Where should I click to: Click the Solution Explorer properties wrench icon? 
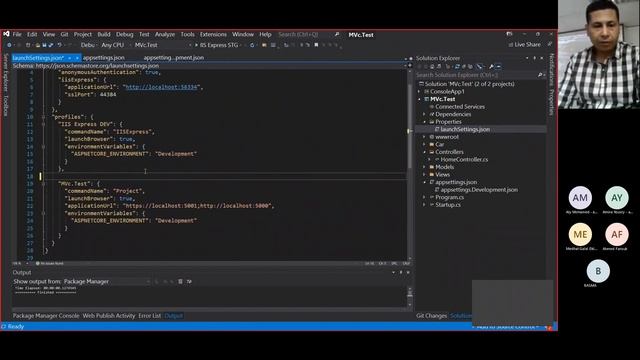click(x=491, y=66)
